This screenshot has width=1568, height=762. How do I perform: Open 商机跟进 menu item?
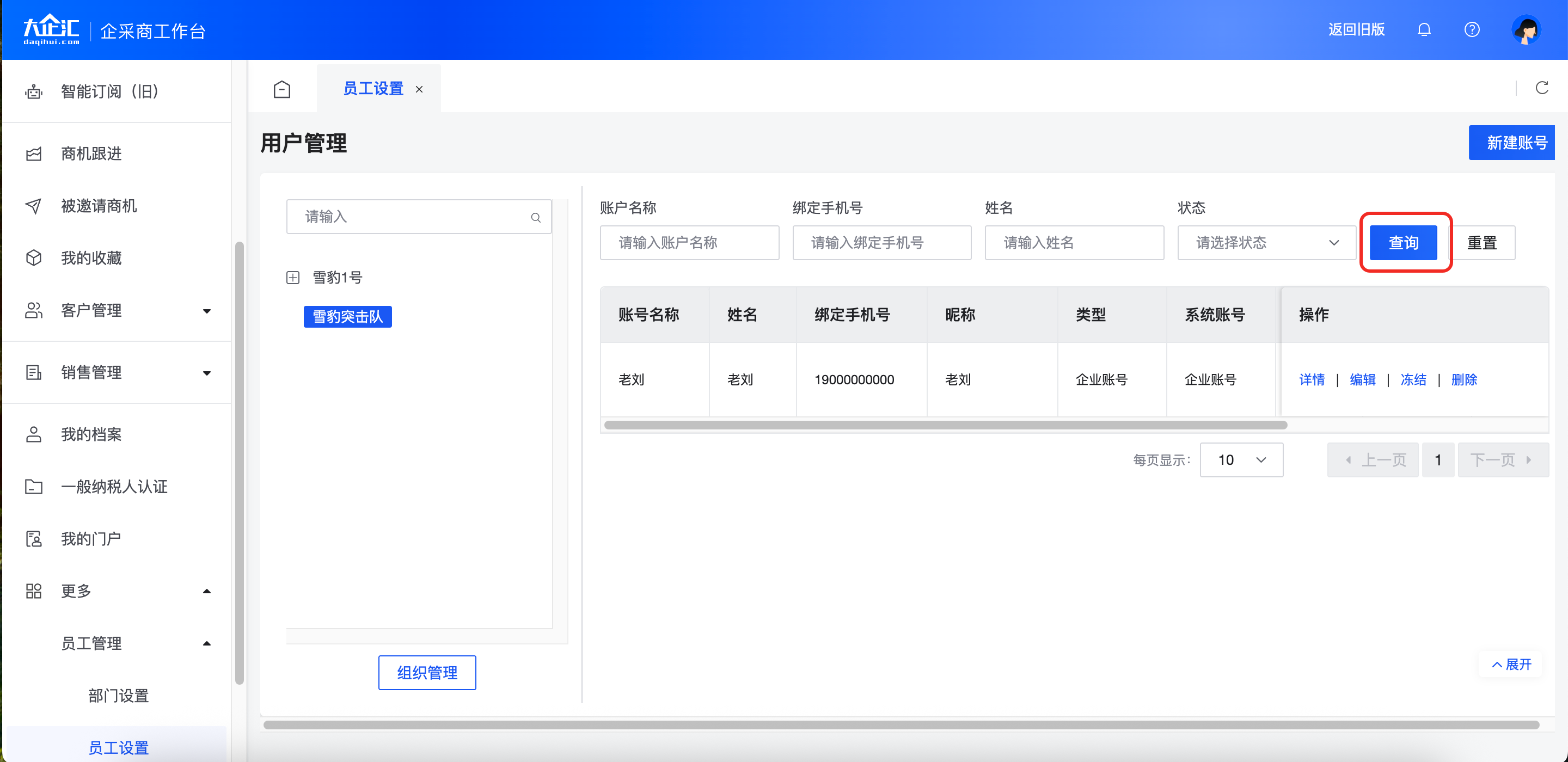pyautogui.click(x=91, y=154)
